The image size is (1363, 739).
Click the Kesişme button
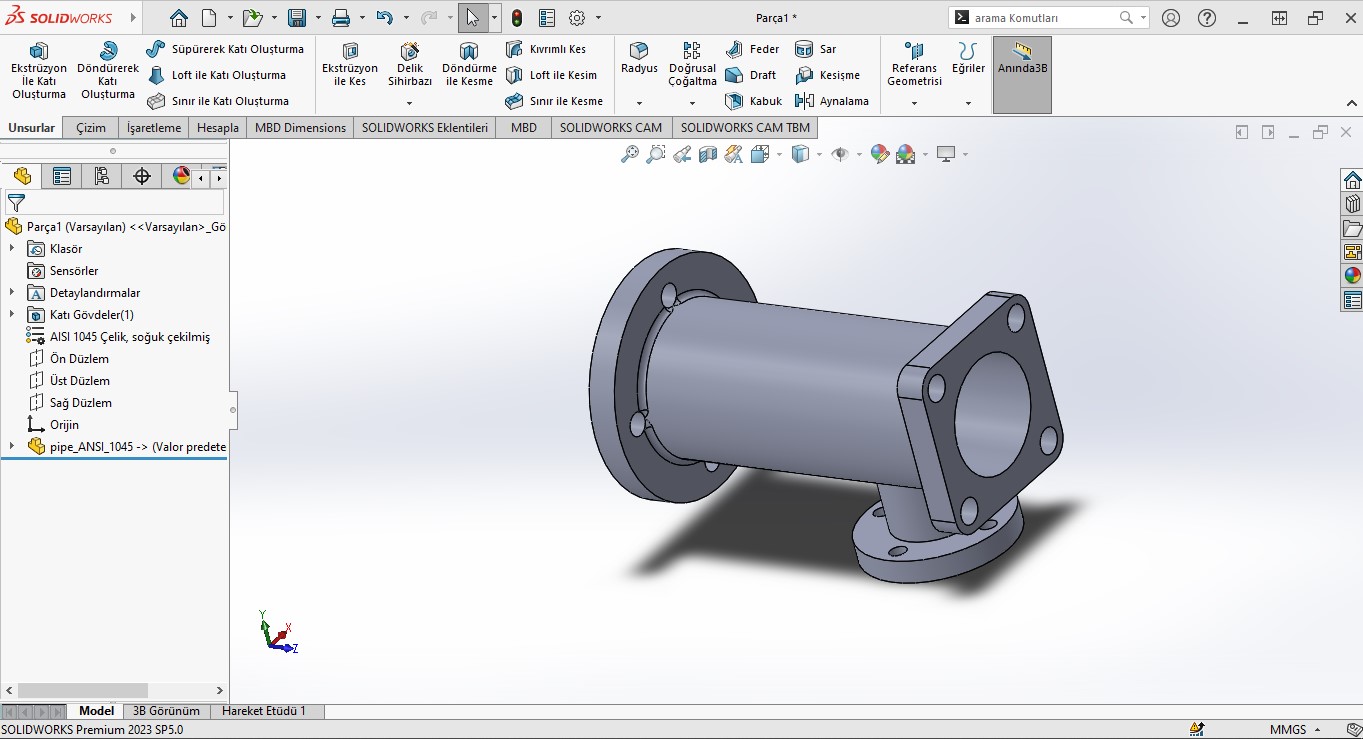coord(827,75)
